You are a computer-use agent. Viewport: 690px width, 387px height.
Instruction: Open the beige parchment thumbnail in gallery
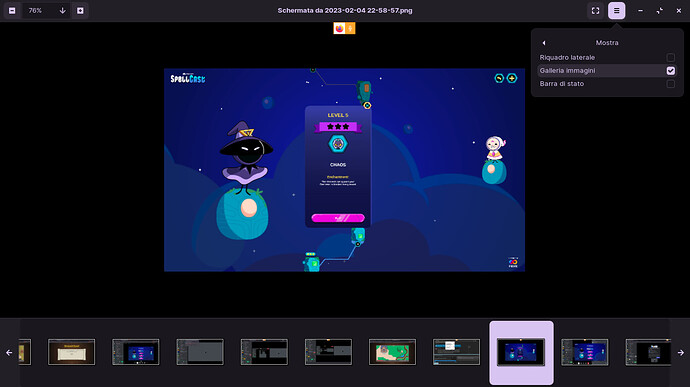[x=71, y=352]
